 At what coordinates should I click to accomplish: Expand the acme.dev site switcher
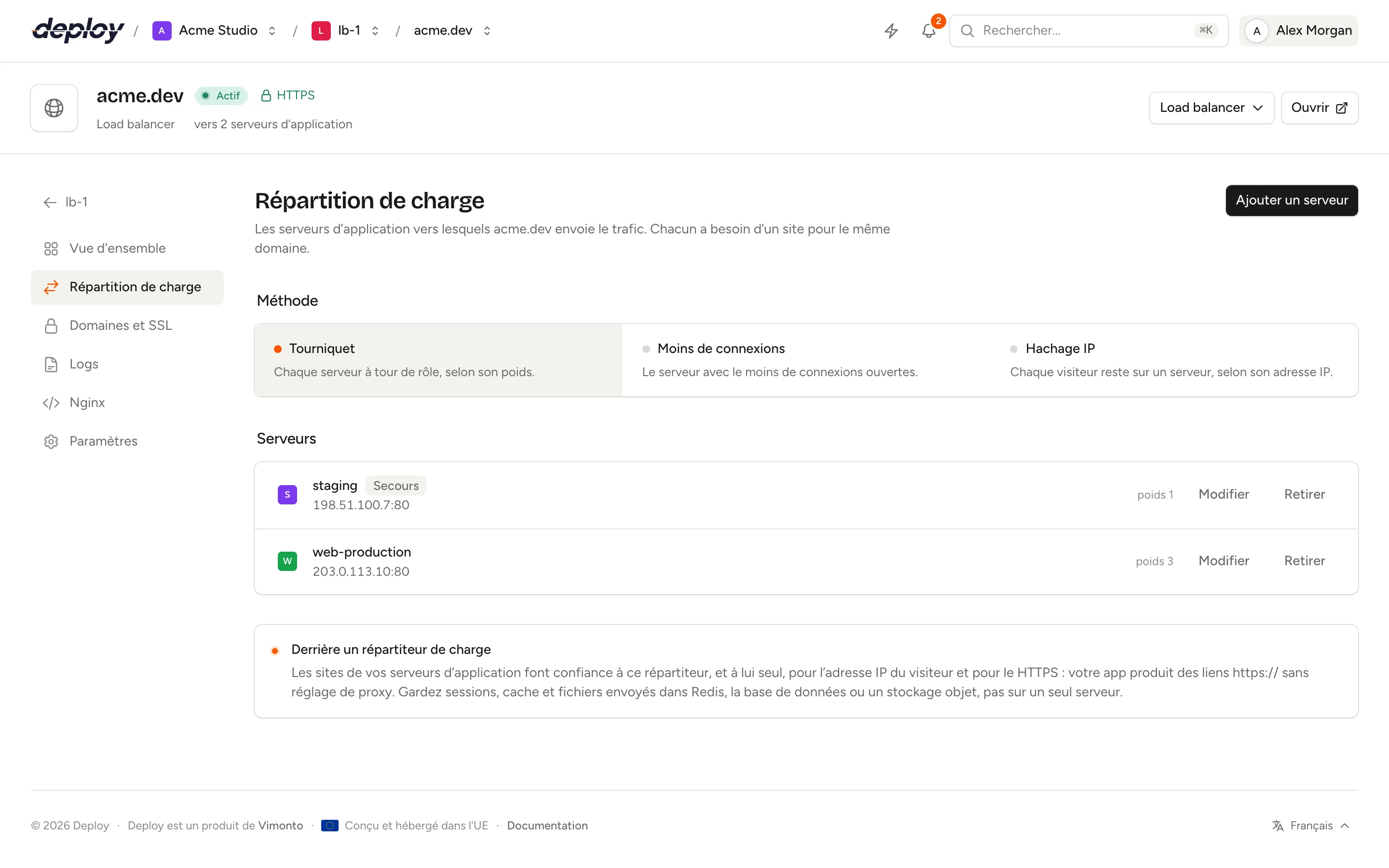(x=487, y=31)
